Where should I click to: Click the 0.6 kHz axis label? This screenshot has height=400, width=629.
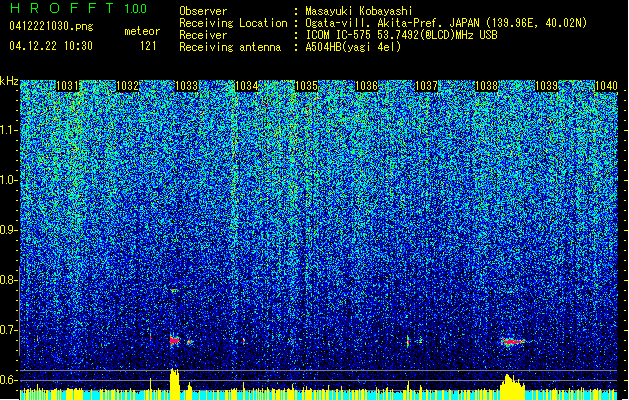click(x=8, y=380)
